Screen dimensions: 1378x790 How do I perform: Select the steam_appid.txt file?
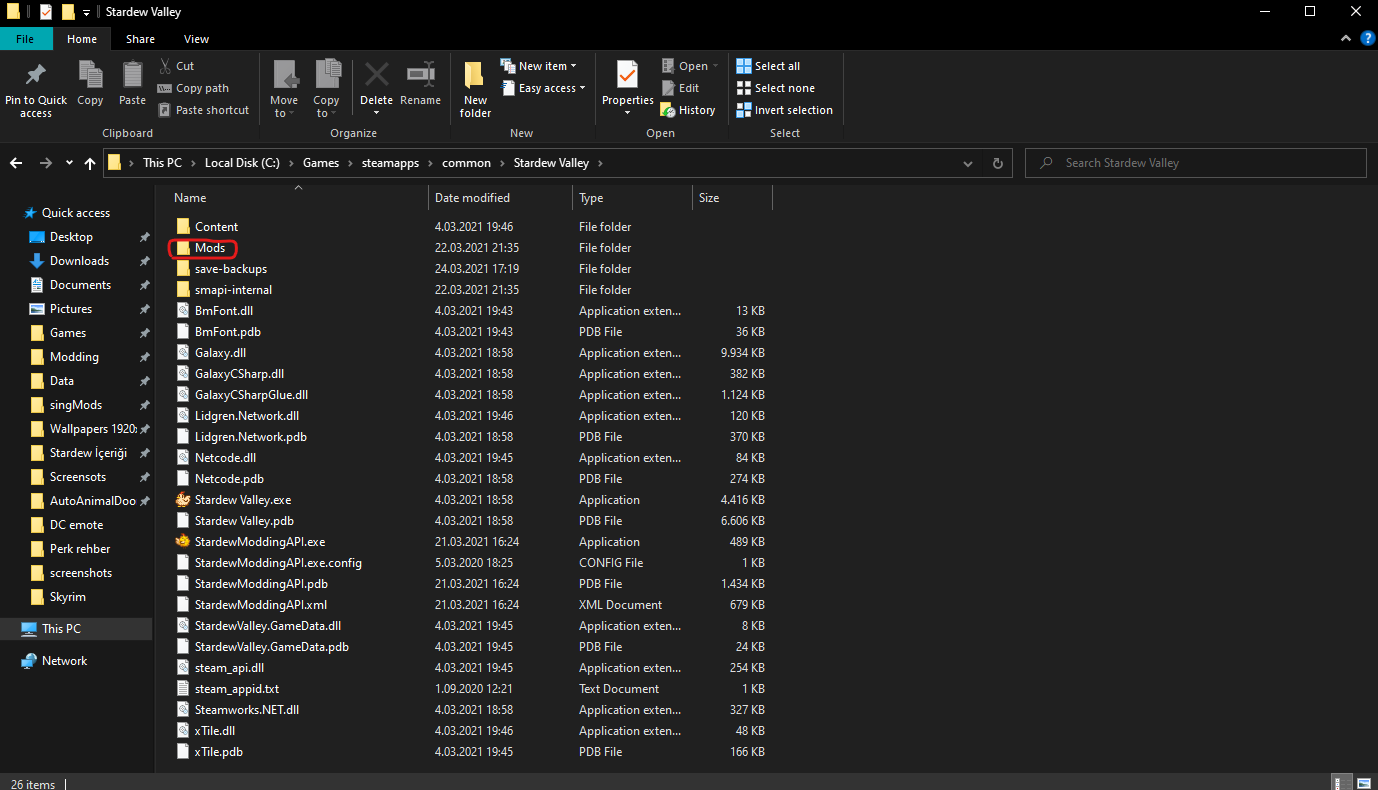236,689
